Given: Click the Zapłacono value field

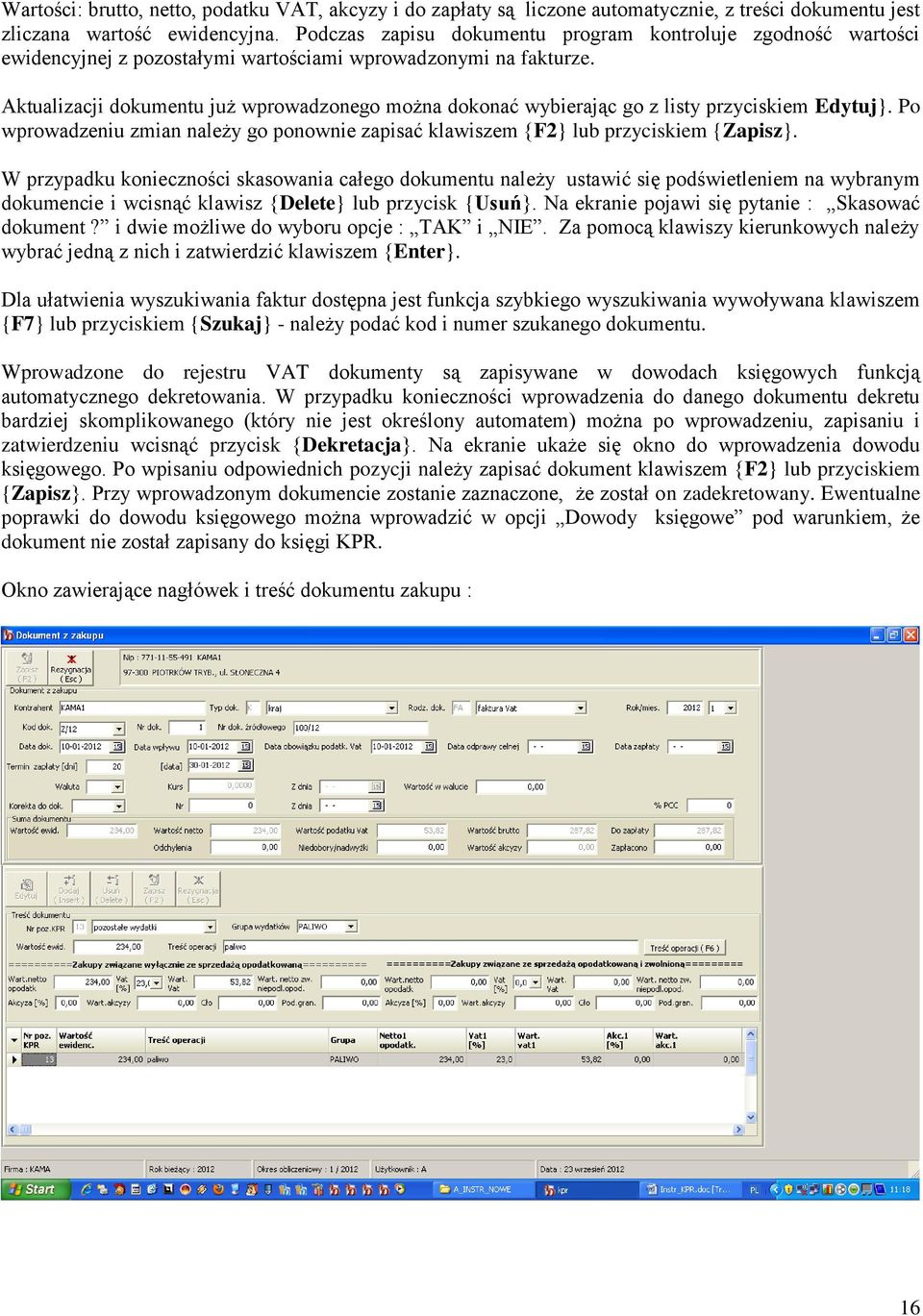Looking at the screenshot, I should [688, 847].
